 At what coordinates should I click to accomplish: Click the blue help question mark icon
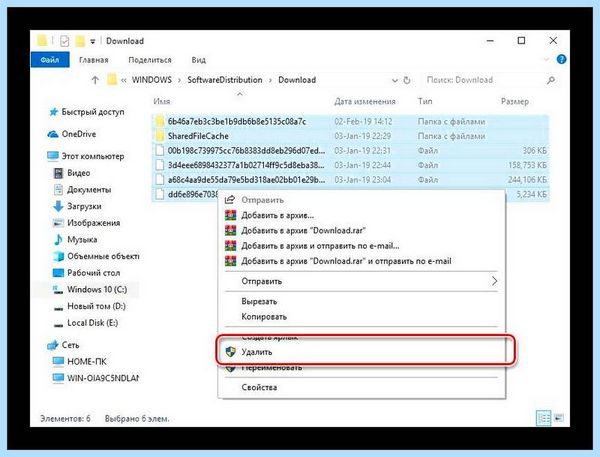561,59
